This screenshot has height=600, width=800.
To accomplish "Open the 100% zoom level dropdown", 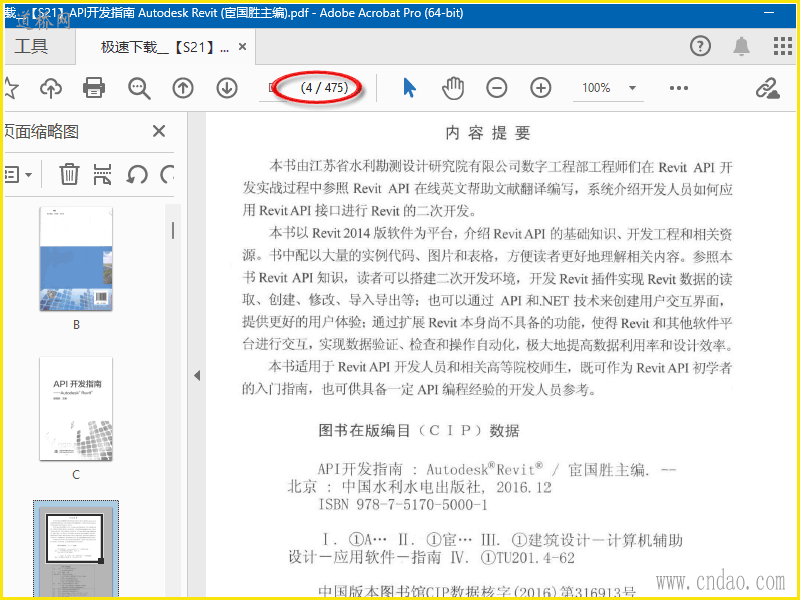I will pos(608,88).
